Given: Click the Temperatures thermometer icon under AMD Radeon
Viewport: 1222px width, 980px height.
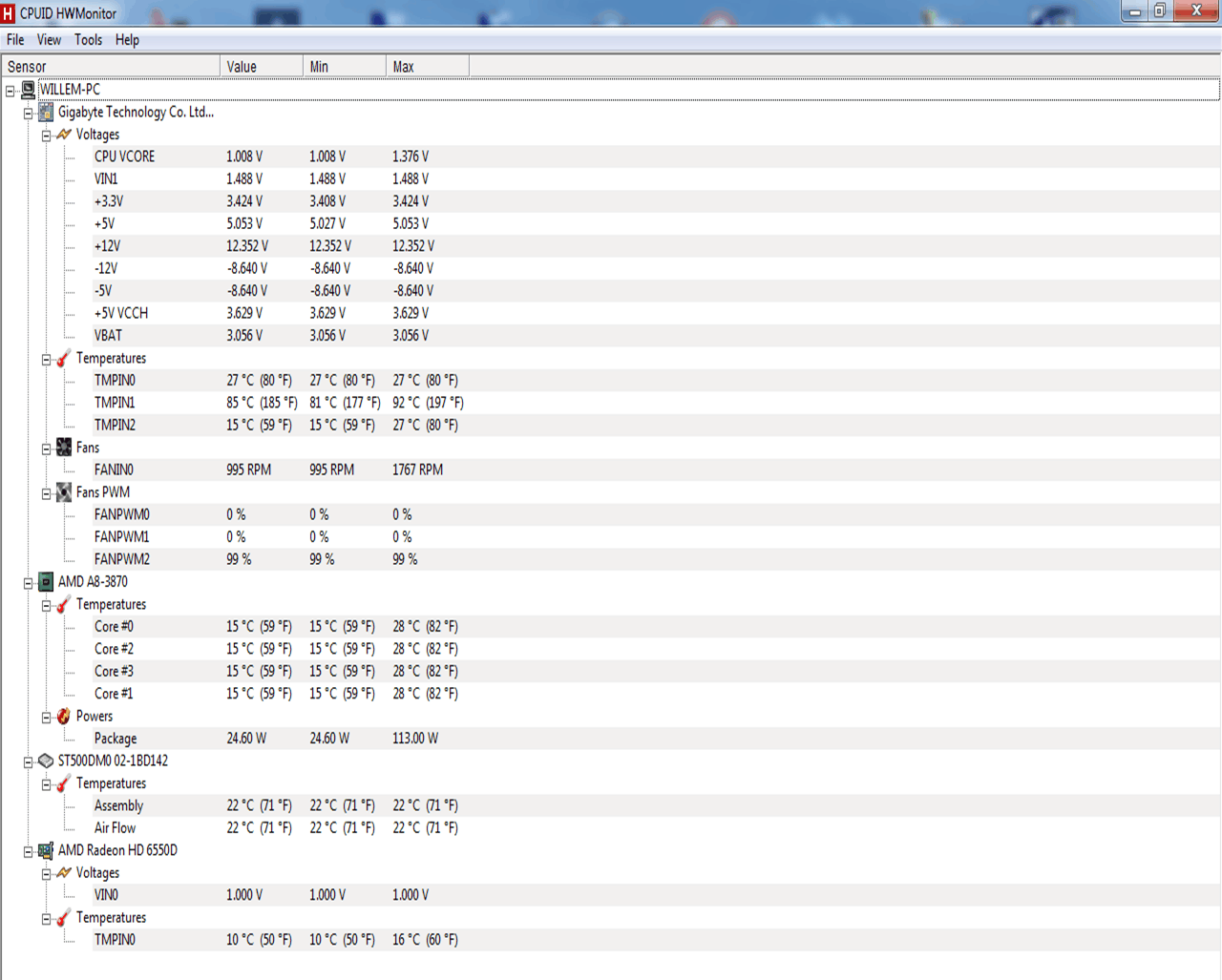Looking at the screenshot, I should (64, 918).
